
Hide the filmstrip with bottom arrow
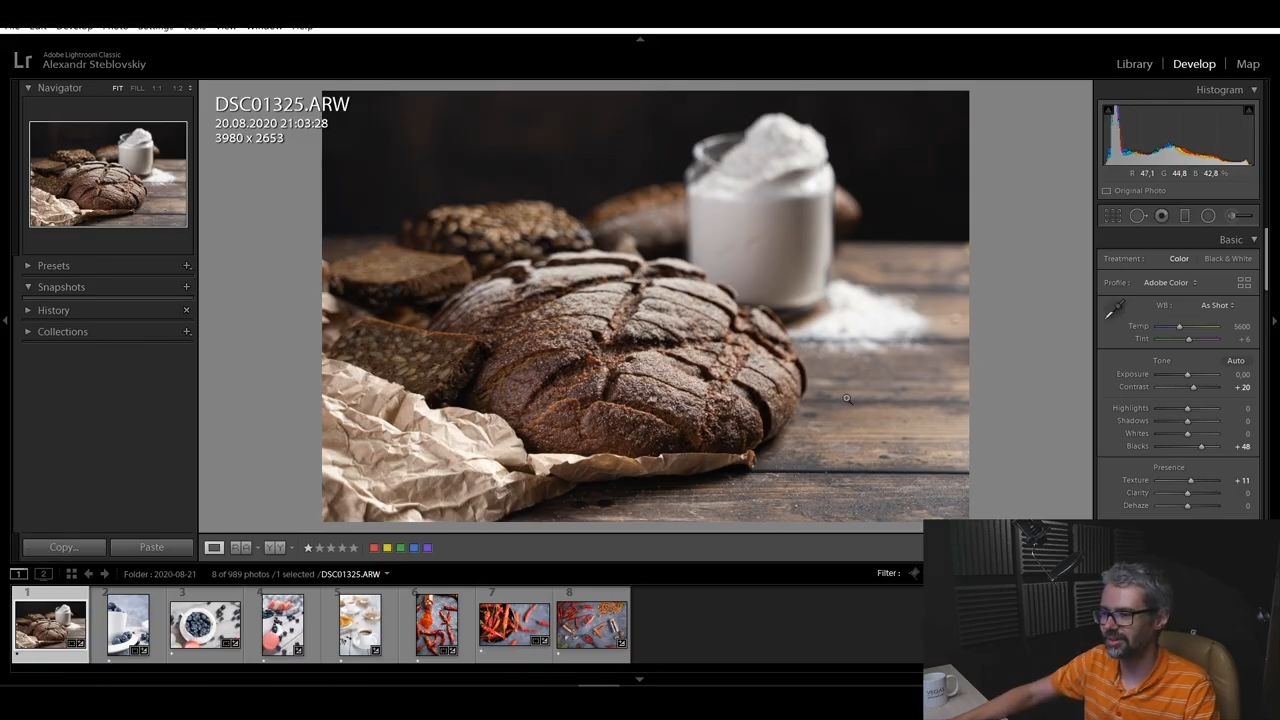click(640, 680)
